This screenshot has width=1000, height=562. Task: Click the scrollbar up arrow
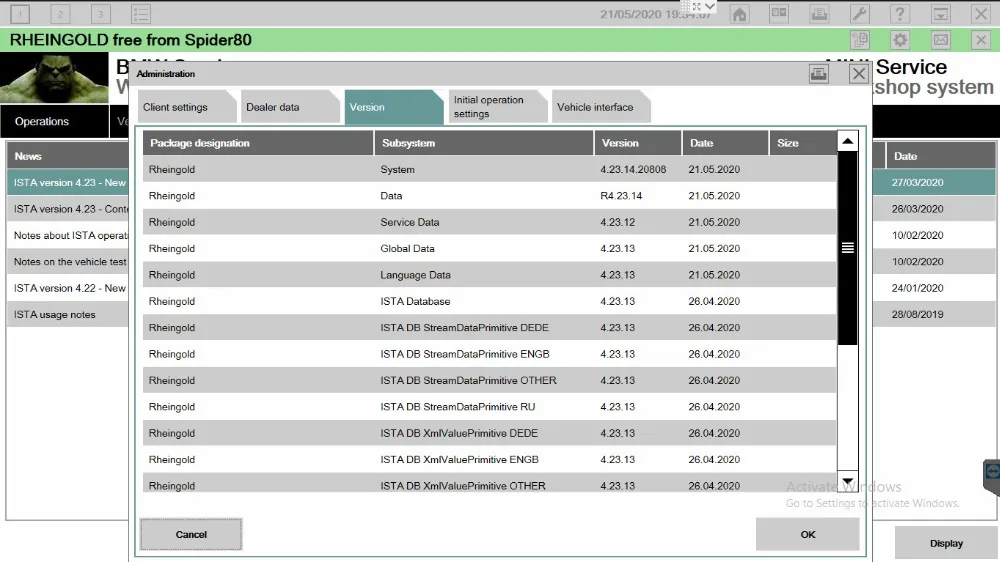(x=848, y=141)
